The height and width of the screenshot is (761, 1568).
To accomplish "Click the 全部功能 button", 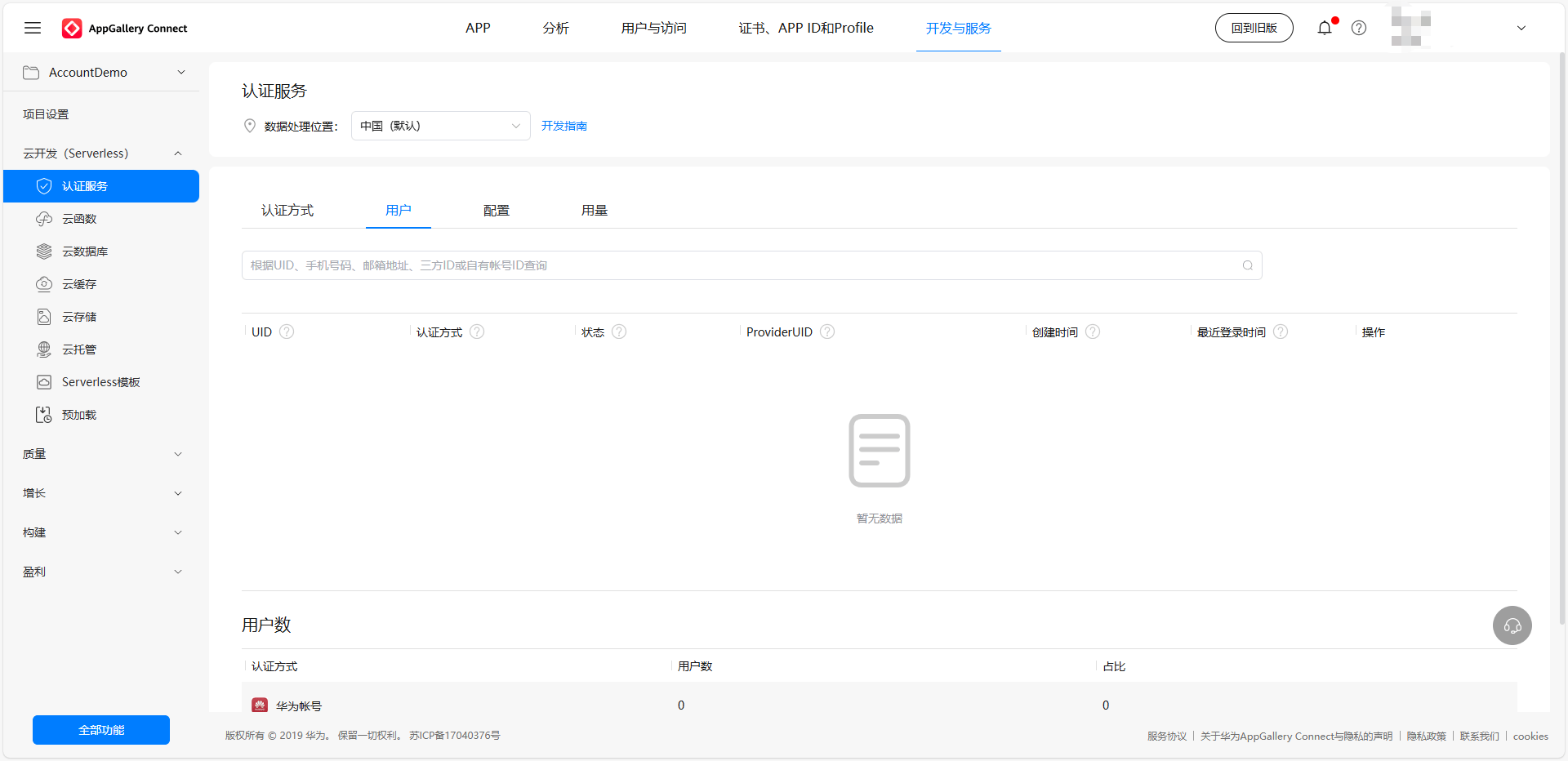I will pos(101,730).
